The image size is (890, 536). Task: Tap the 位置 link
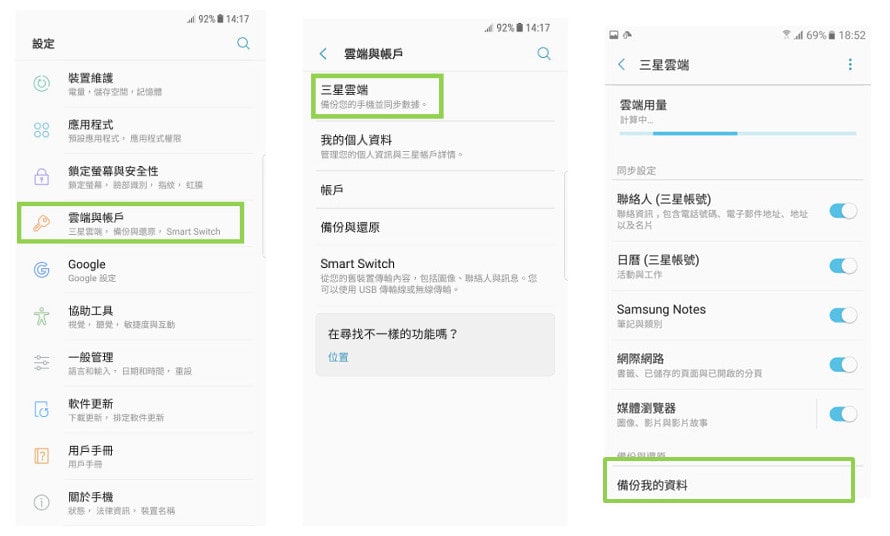[x=338, y=357]
